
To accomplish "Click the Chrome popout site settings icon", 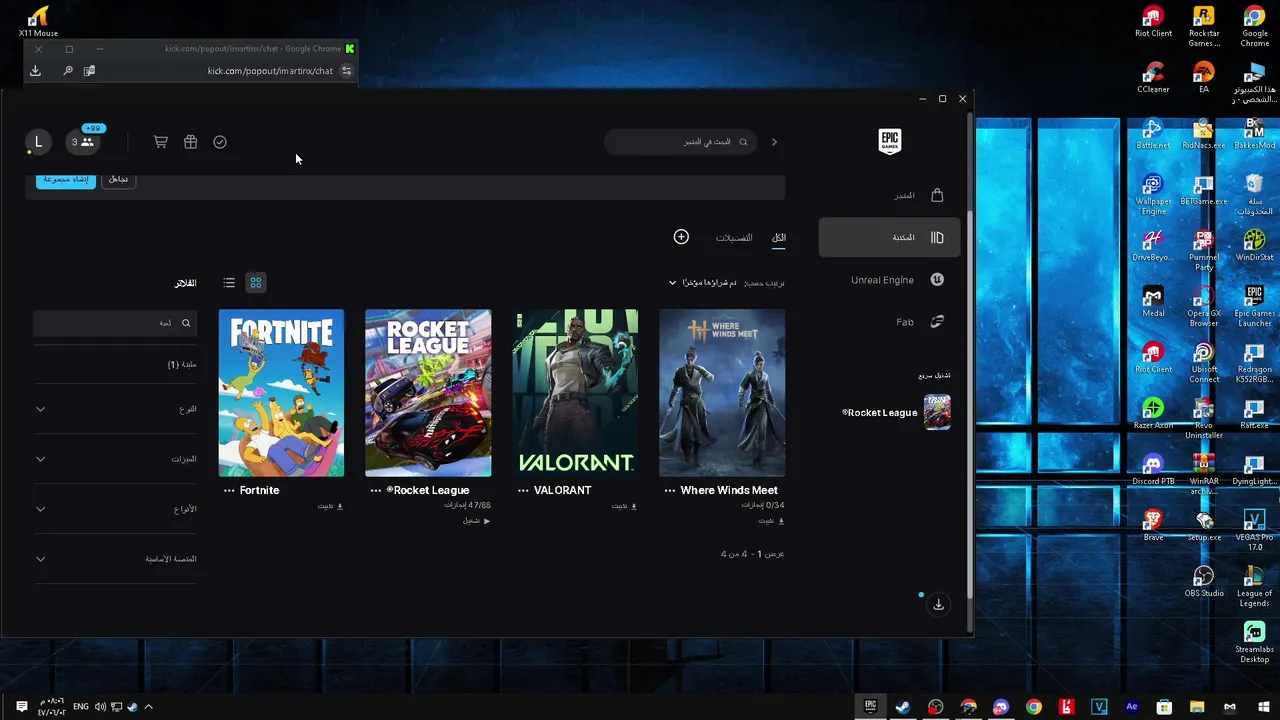I will click(x=346, y=71).
